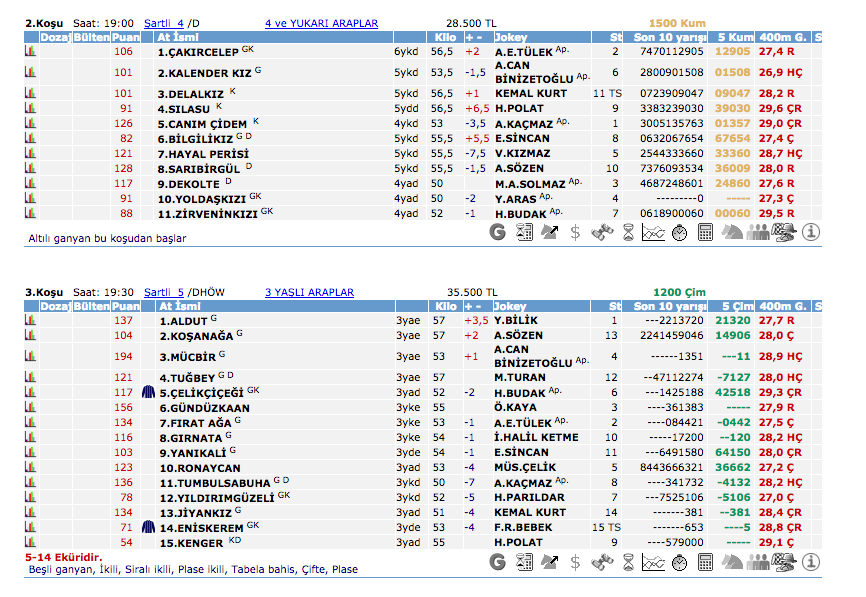Click the 3 YAŞLI ARAPLAR link

[x=309, y=292]
